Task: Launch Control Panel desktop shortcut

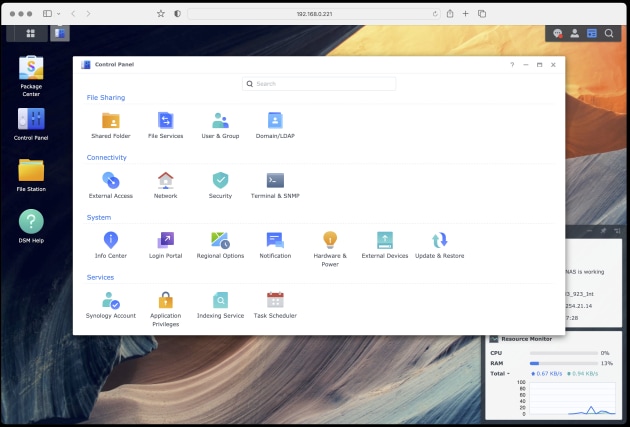Action: pyautogui.click(x=31, y=124)
